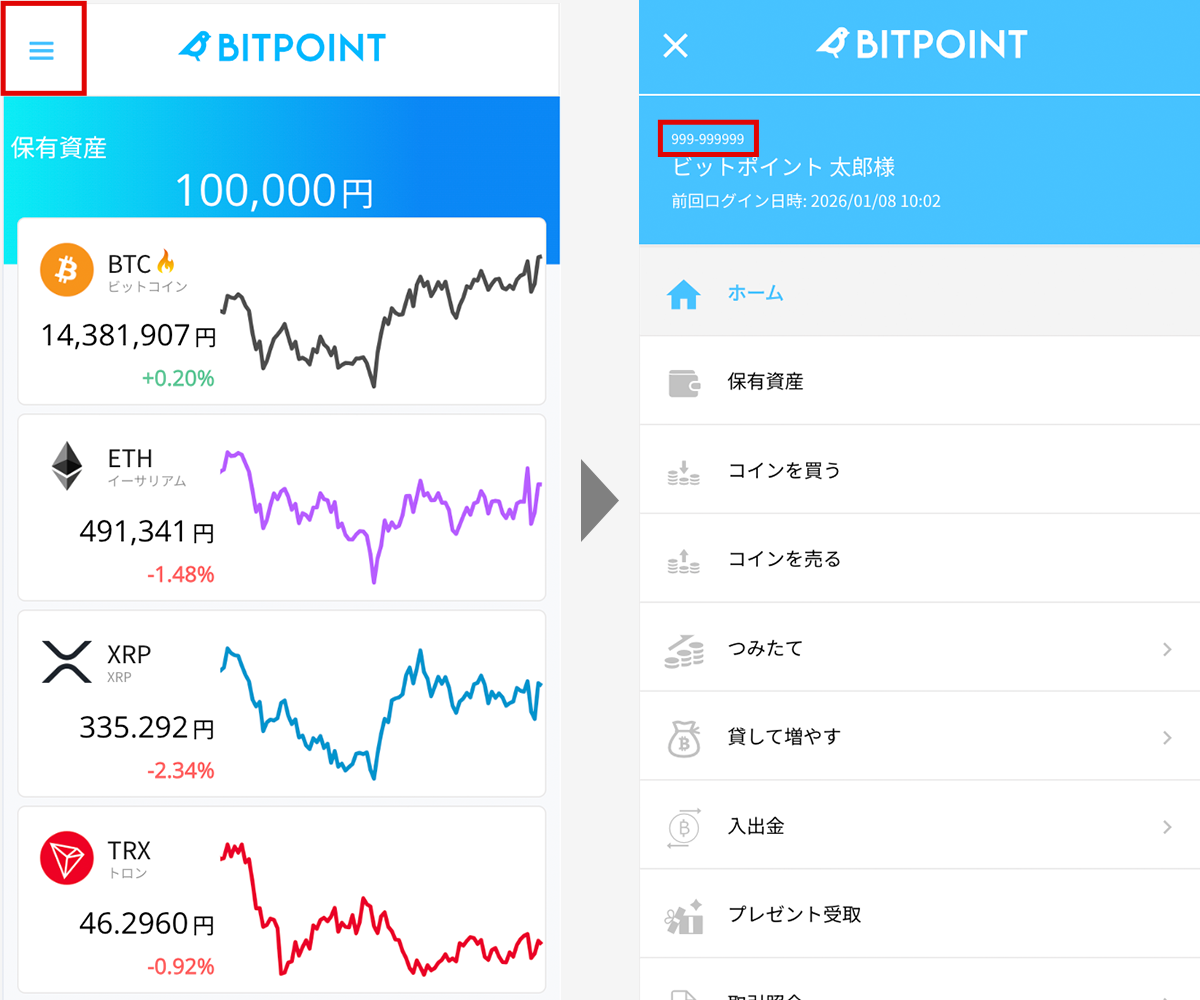This screenshot has height=1000, width=1200.
Task: Click the wallet icon for 保有資産
Action: coord(684,382)
